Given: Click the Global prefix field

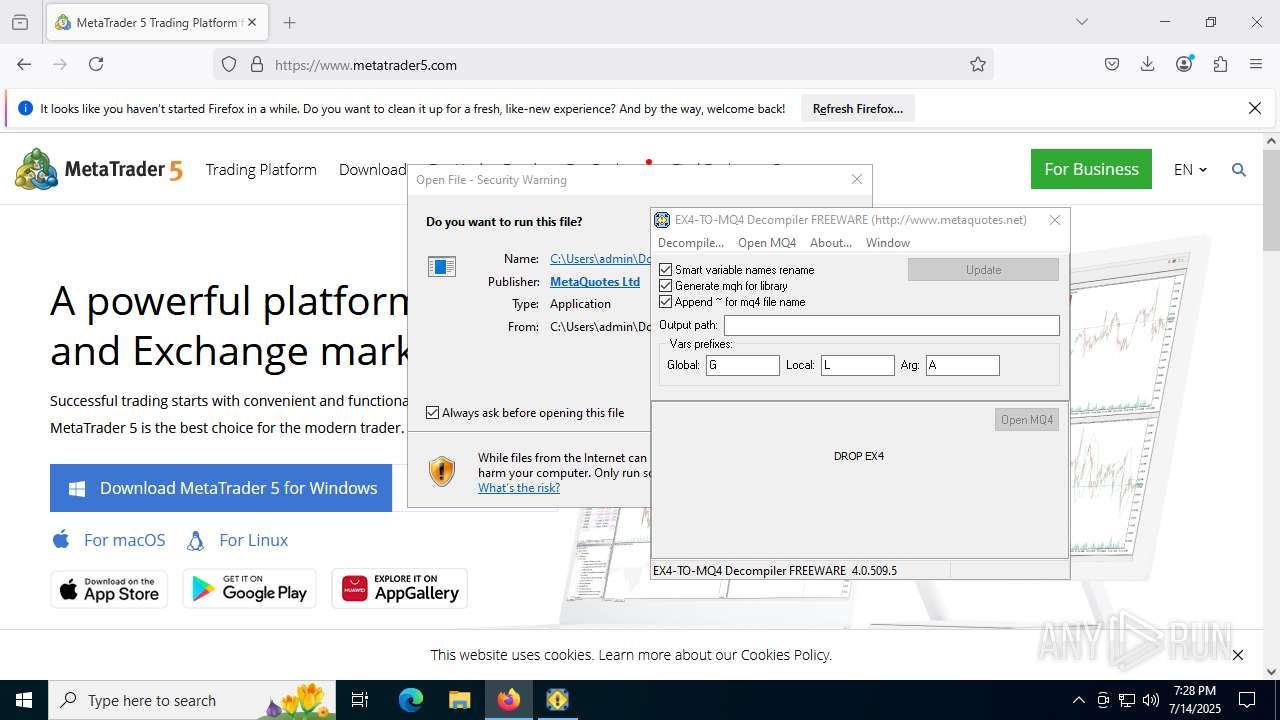Looking at the screenshot, I should pos(743,365).
